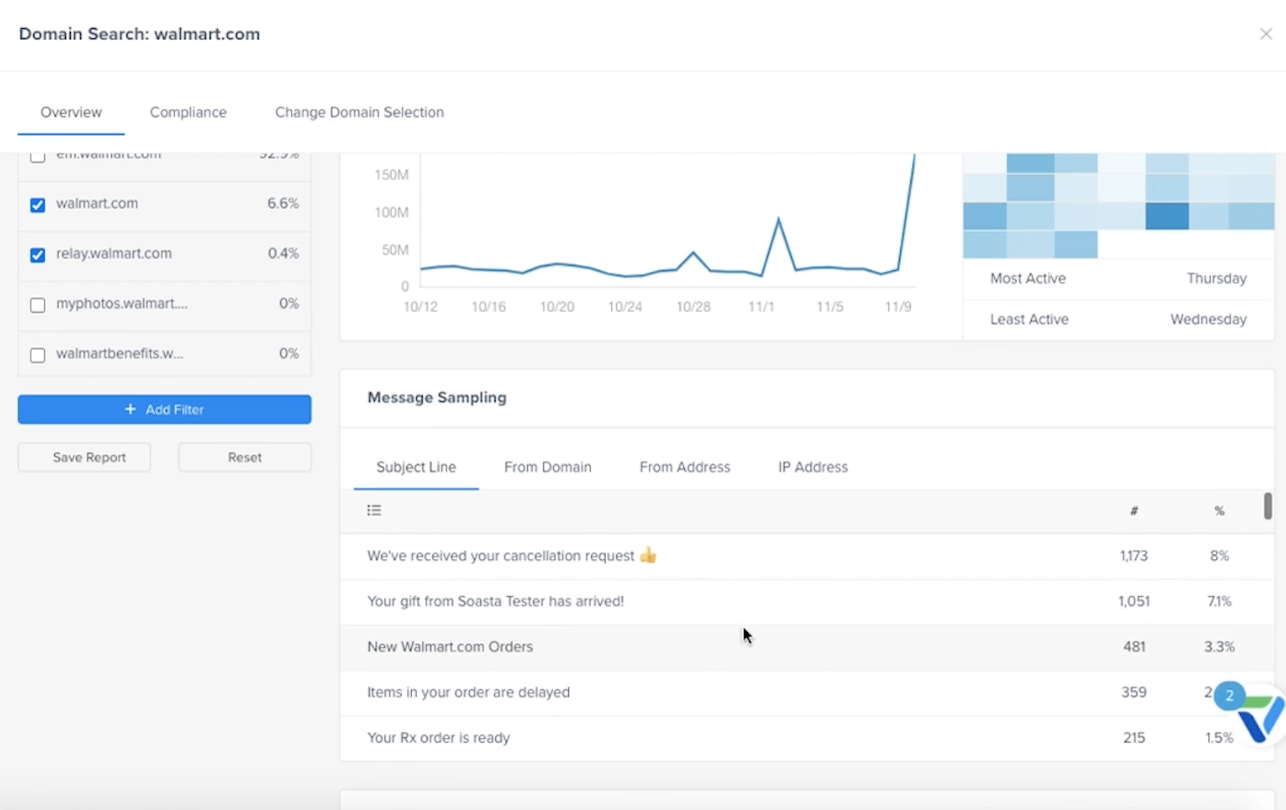Switch to the From Address tab

click(x=685, y=467)
